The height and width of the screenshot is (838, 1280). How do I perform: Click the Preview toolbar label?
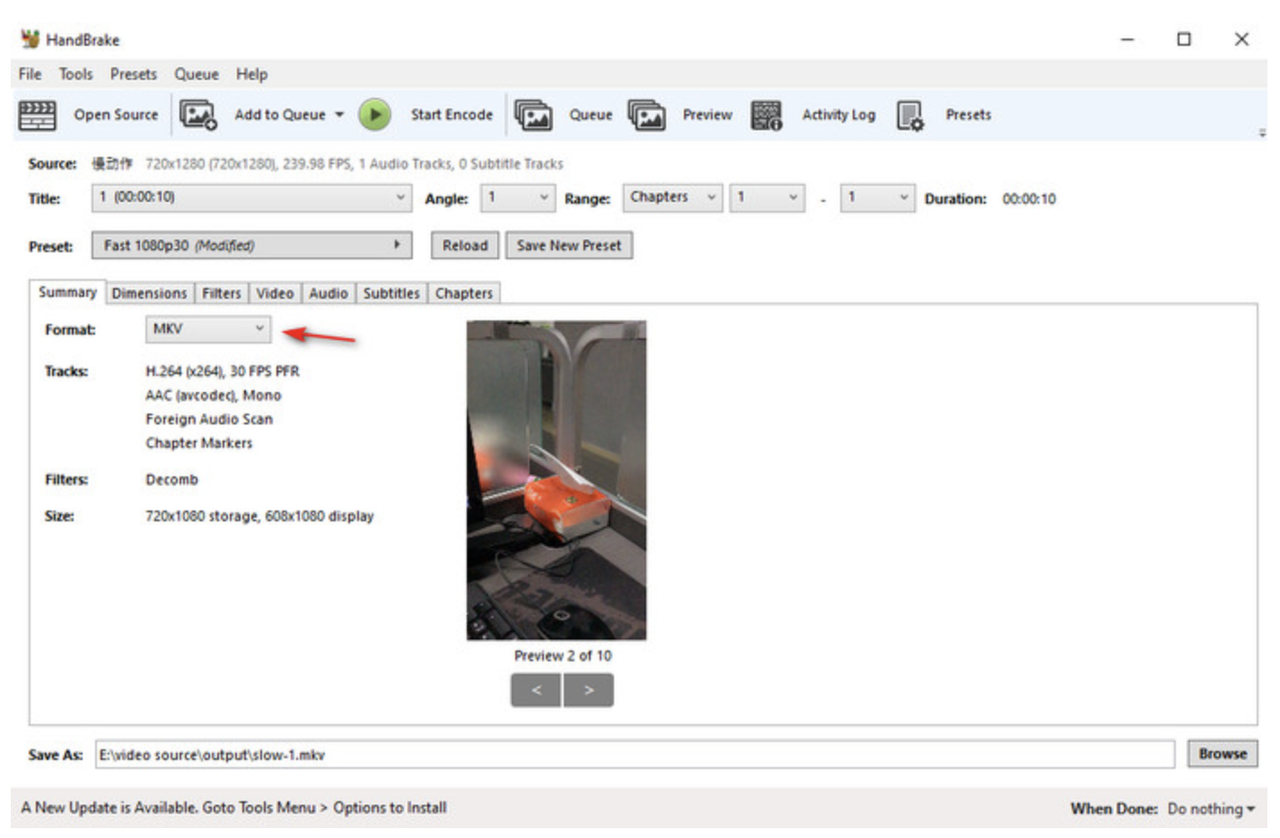pyautogui.click(x=707, y=115)
